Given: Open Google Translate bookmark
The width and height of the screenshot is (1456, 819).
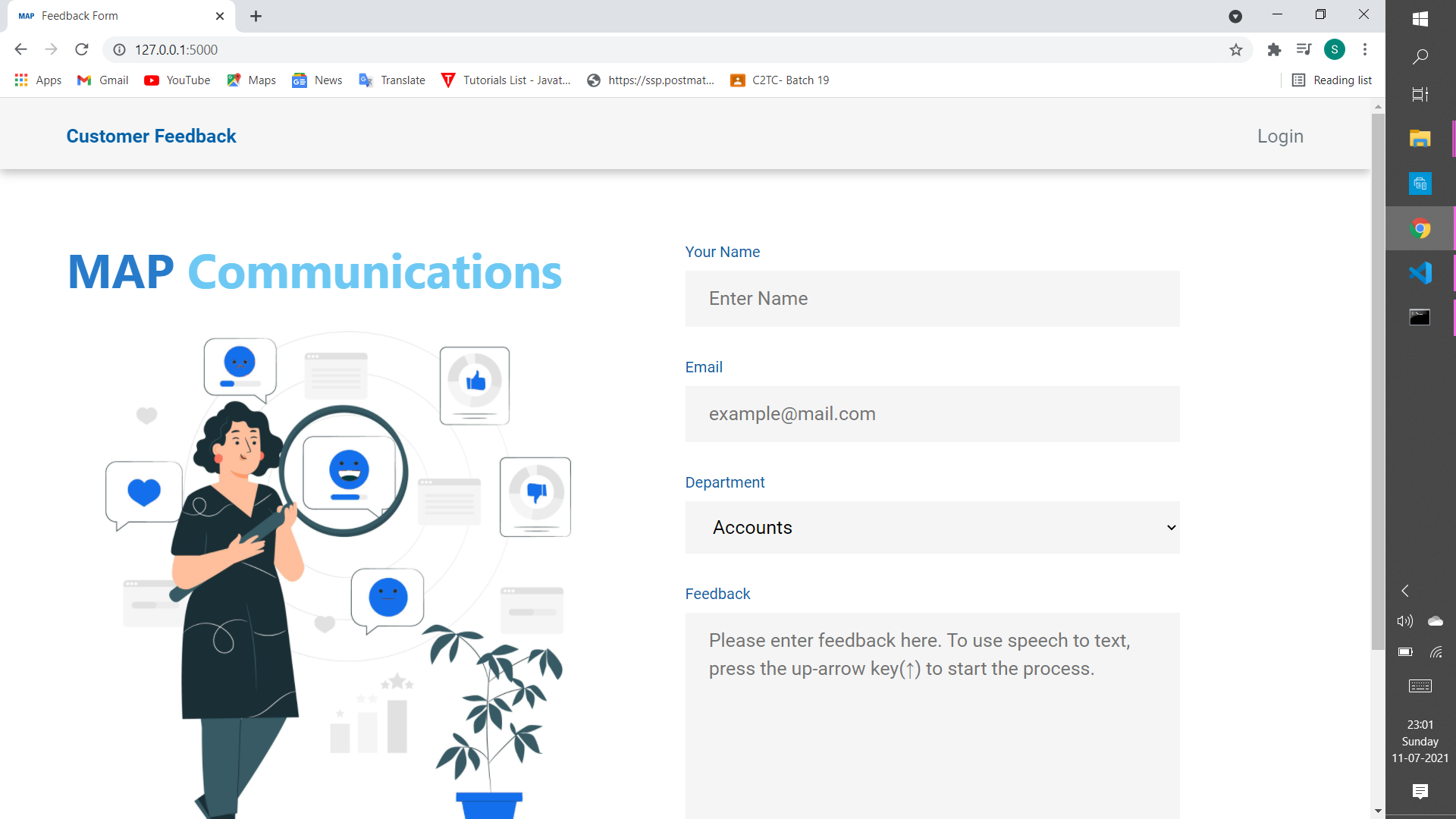Looking at the screenshot, I should point(391,80).
